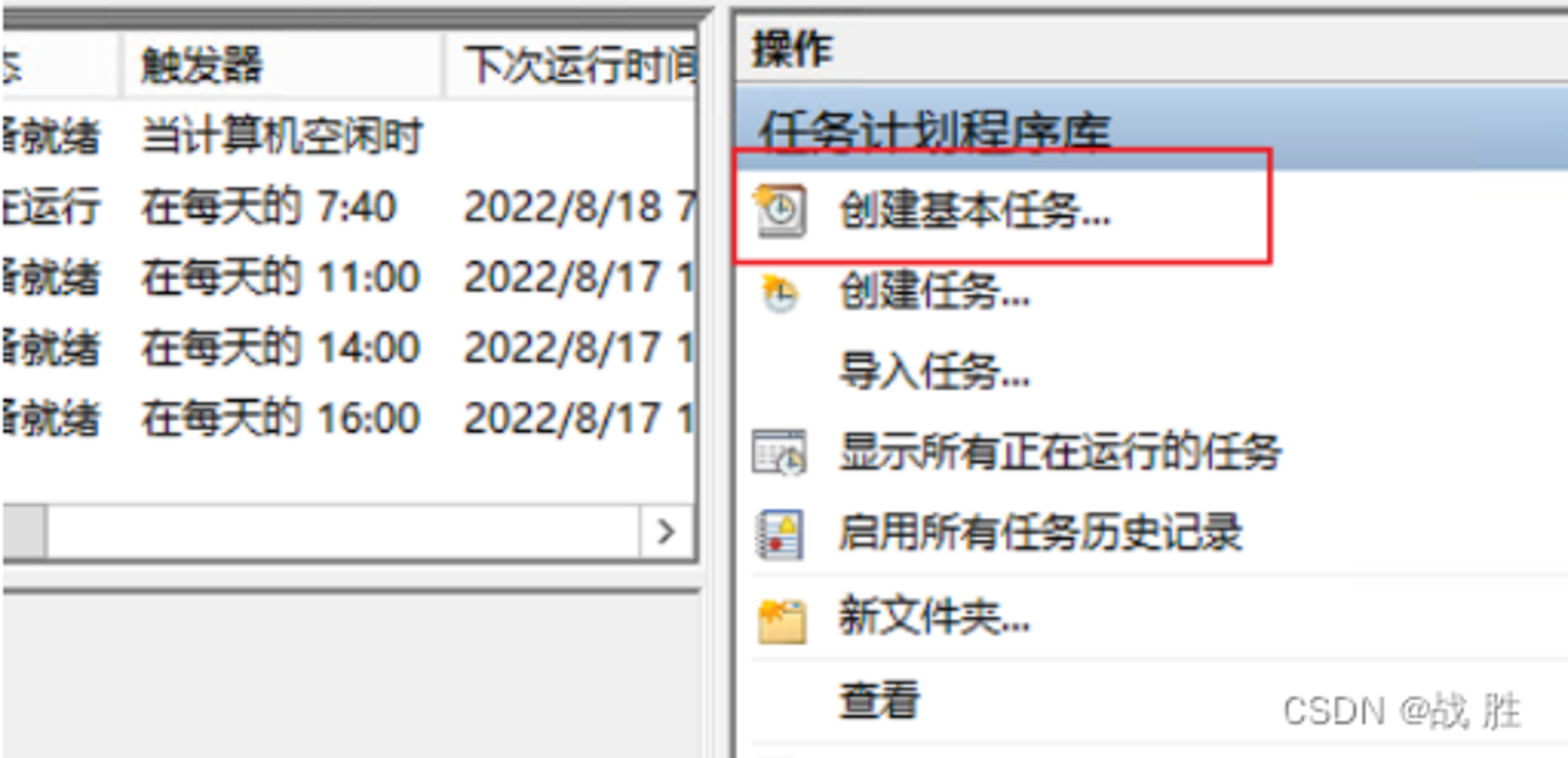Choose 导入任务... in actions pane
This screenshot has width=1568, height=758.
point(935,370)
